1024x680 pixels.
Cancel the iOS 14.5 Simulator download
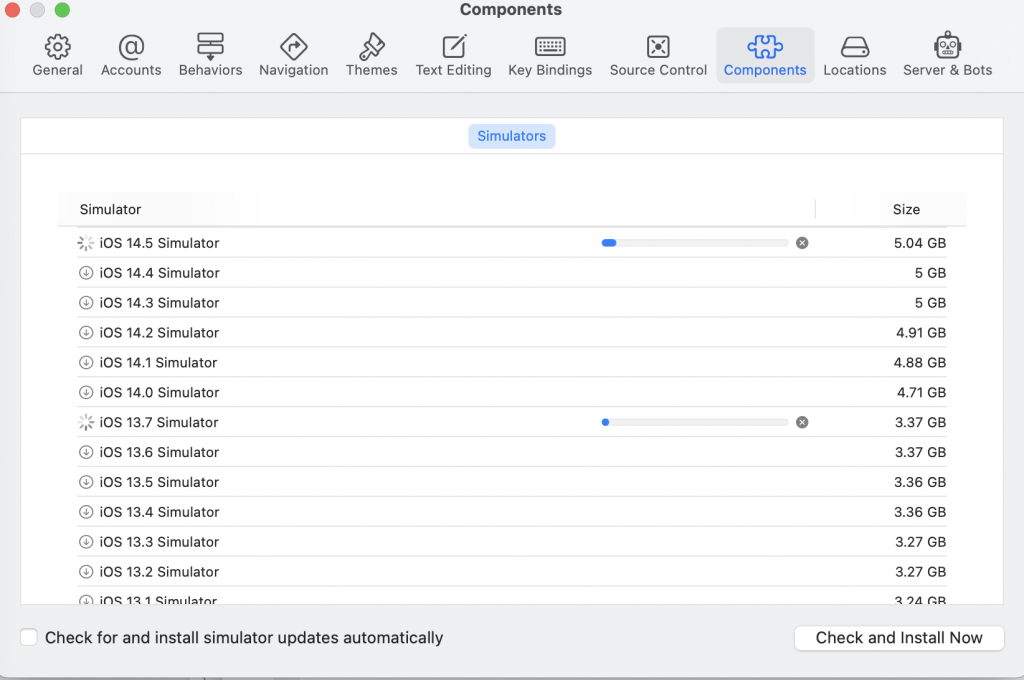tap(802, 243)
